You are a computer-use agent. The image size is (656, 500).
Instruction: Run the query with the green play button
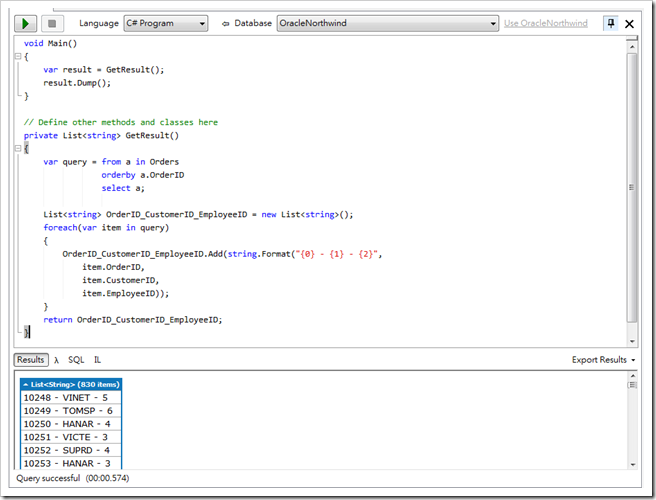pos(26,23)
